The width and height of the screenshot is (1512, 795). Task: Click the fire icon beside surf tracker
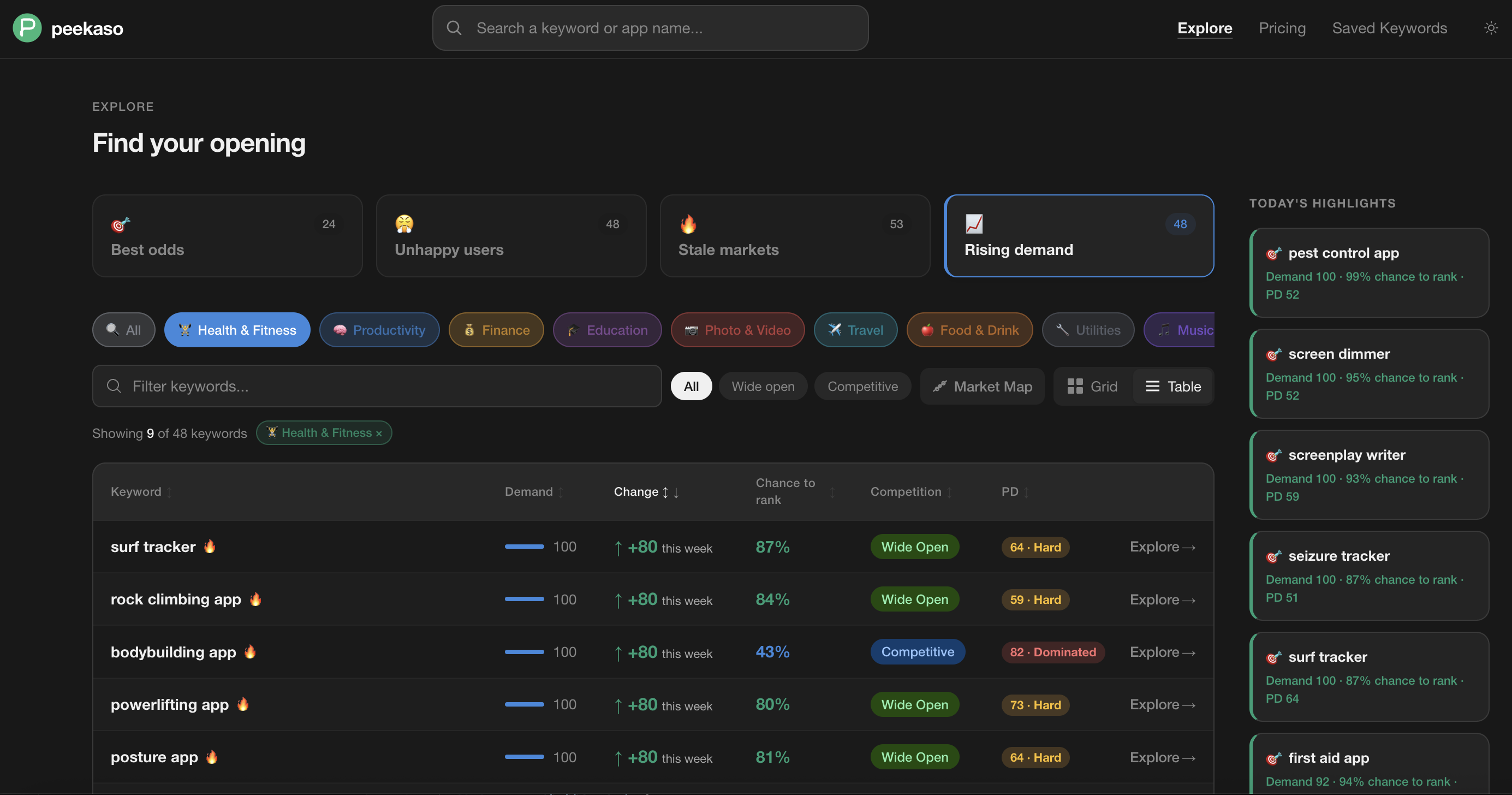coord(210,546)
